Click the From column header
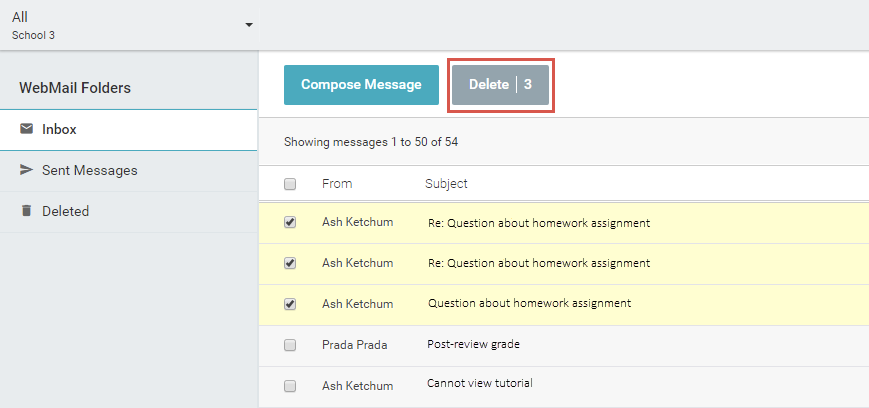Viewport: 869px width, 408px height. click(337, 183)
